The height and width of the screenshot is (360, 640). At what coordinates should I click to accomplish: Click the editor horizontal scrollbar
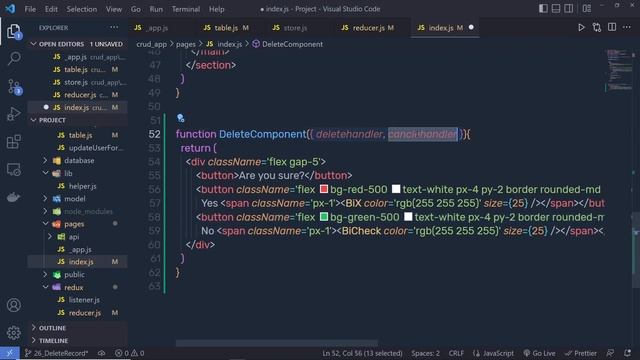(277, 343)
